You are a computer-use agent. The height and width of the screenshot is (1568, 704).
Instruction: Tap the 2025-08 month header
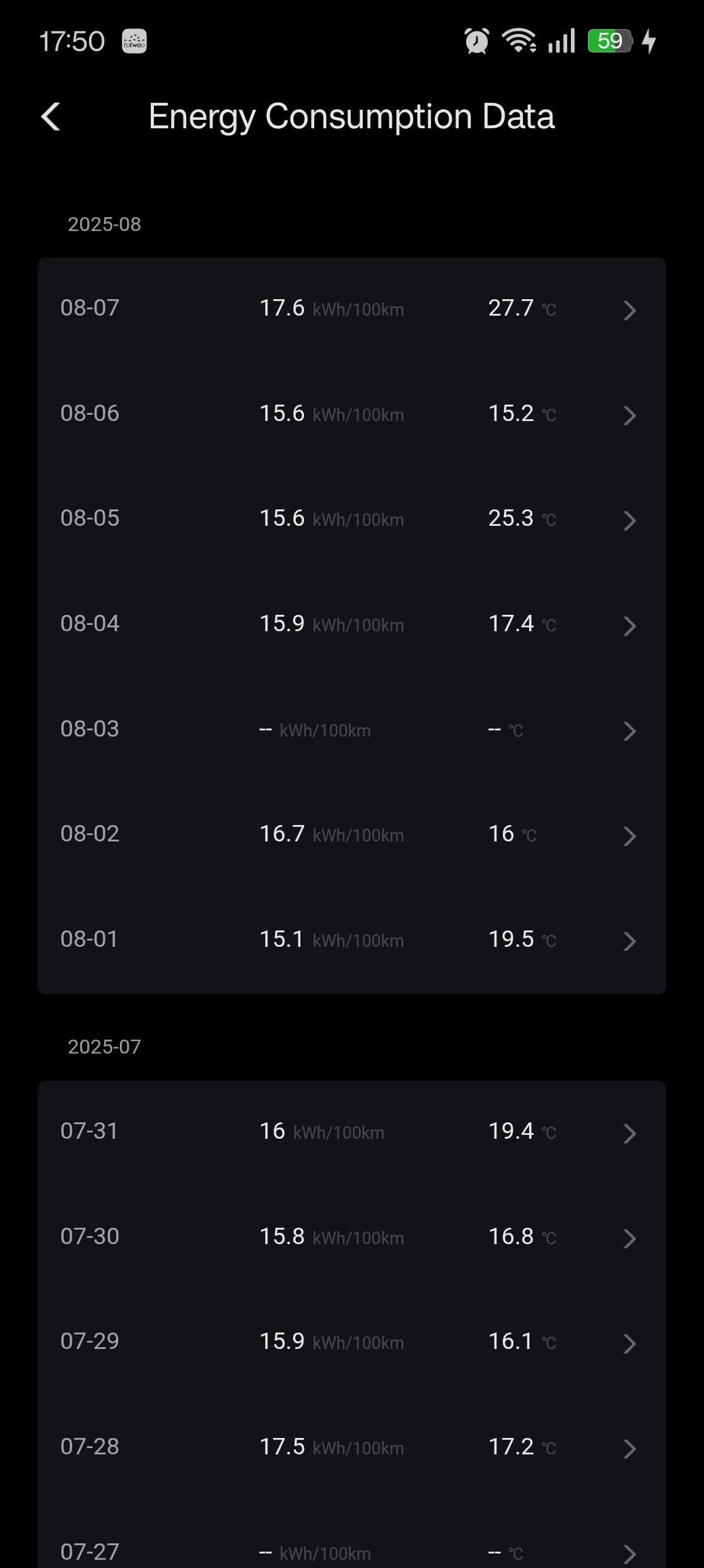tap(105, 225)
